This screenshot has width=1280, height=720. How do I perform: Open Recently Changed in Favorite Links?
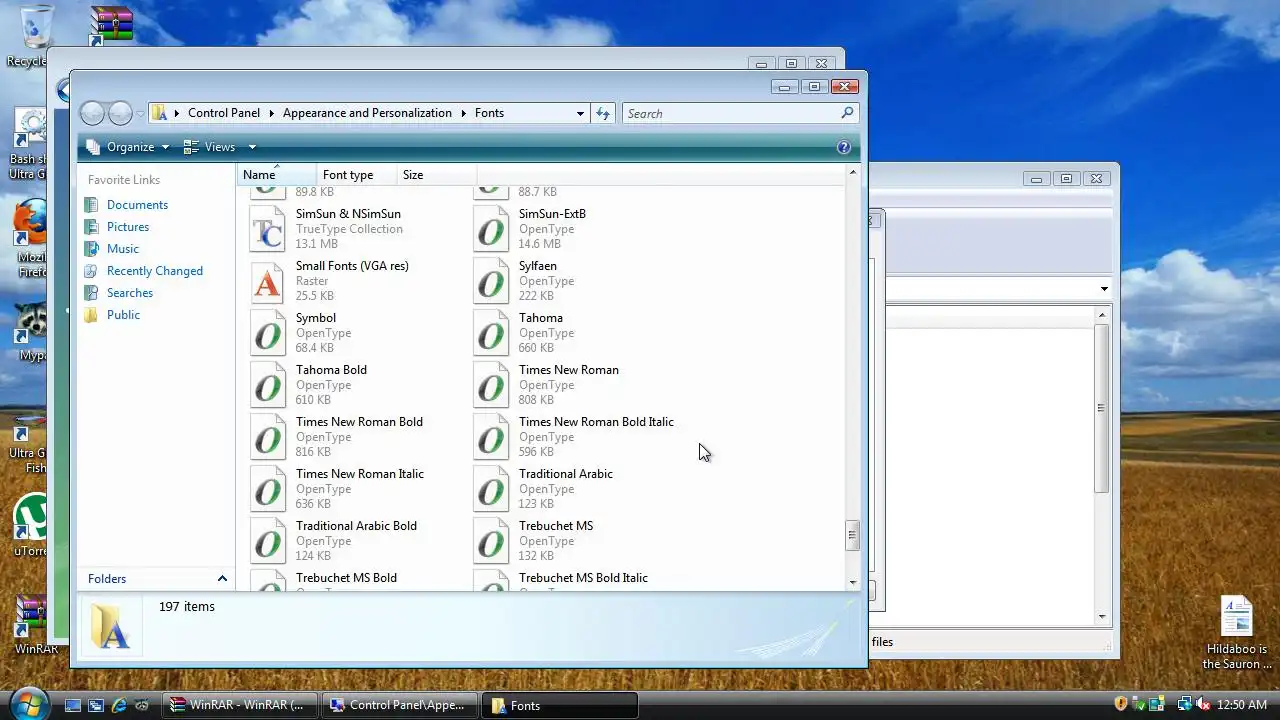pyautogui.click(x=155, y=271)
